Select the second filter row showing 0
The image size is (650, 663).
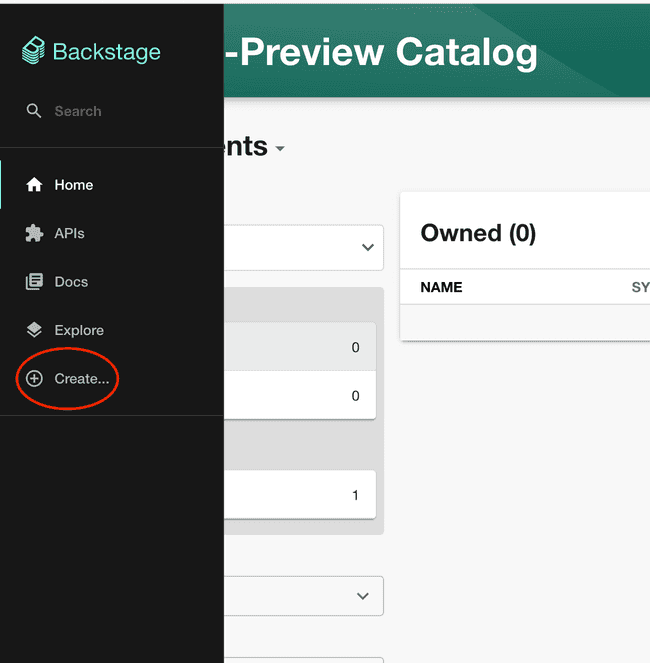pos(300,395)
